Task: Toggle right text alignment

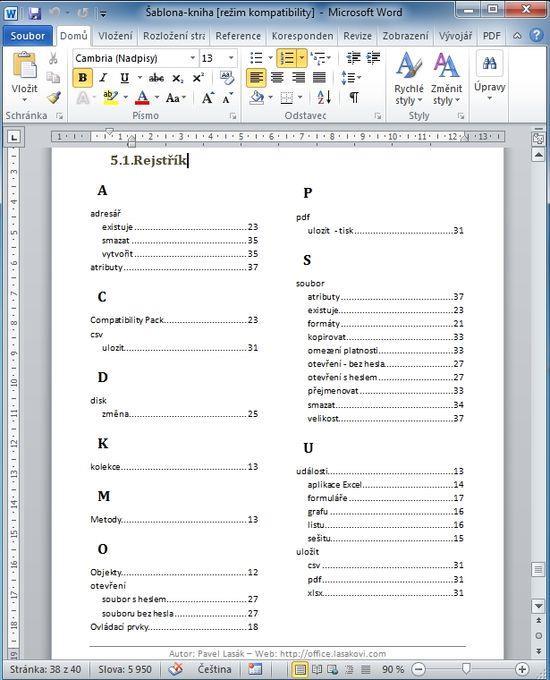Action: coord(298,78)
